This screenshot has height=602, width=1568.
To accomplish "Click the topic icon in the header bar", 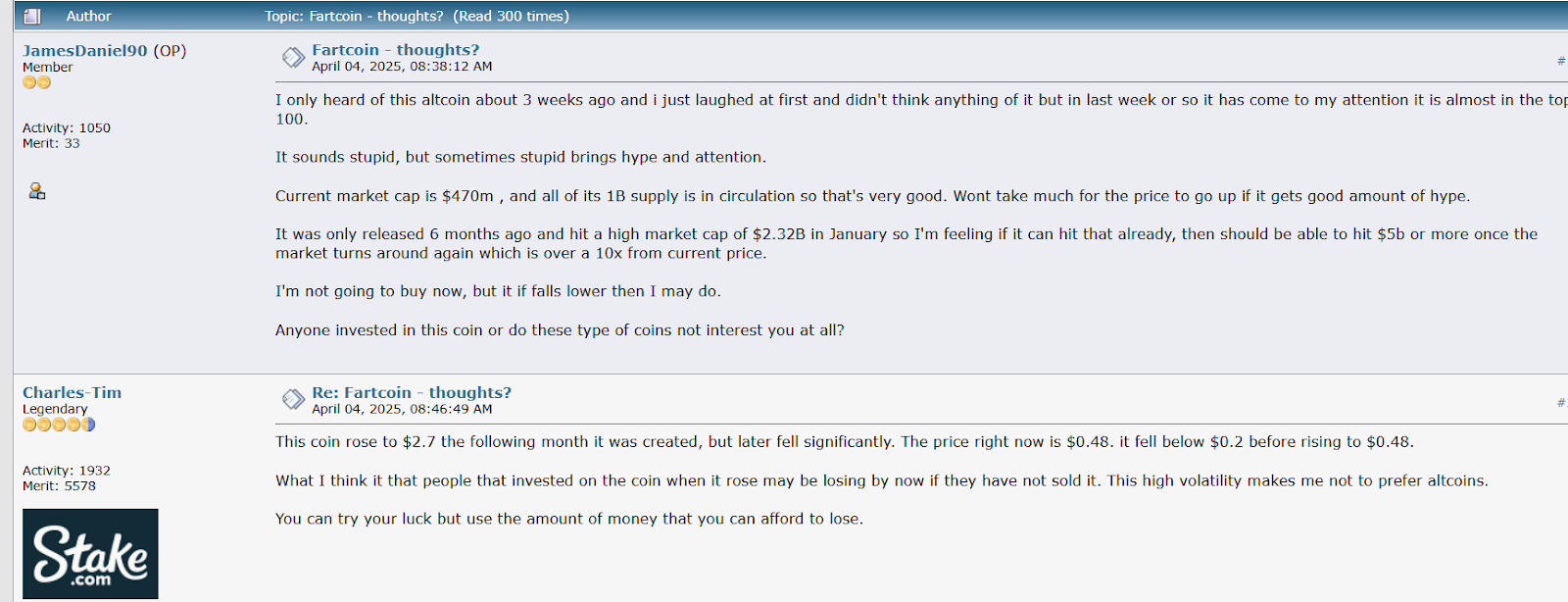I will [32, 16].
